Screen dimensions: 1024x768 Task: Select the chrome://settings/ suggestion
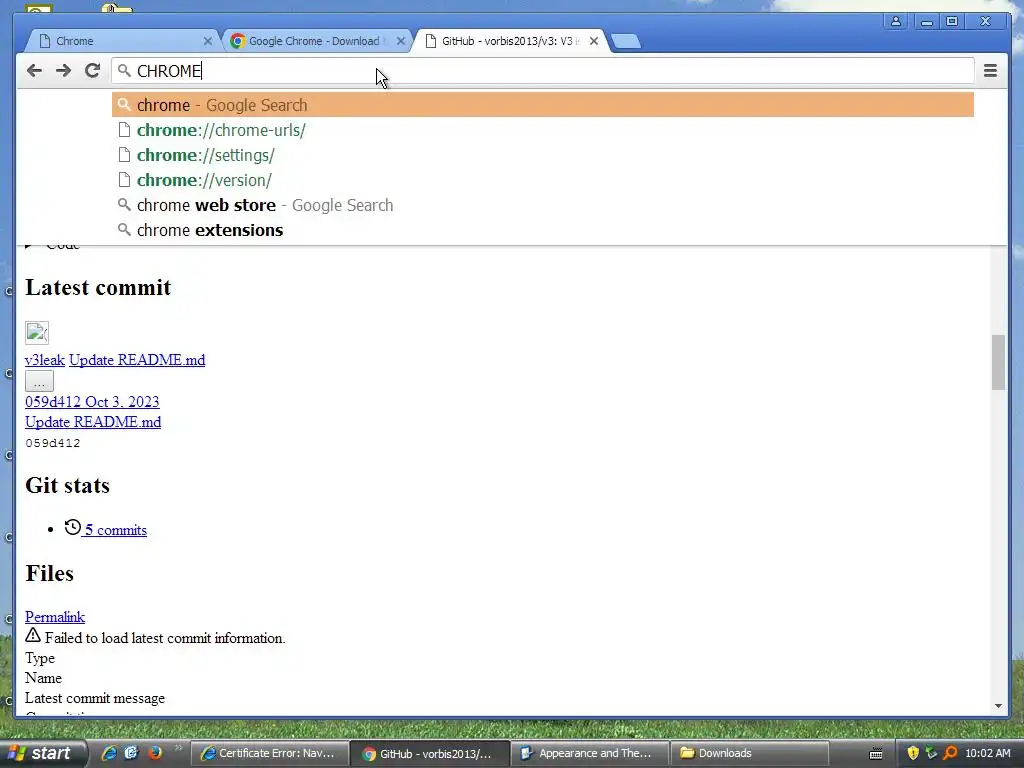543,155
